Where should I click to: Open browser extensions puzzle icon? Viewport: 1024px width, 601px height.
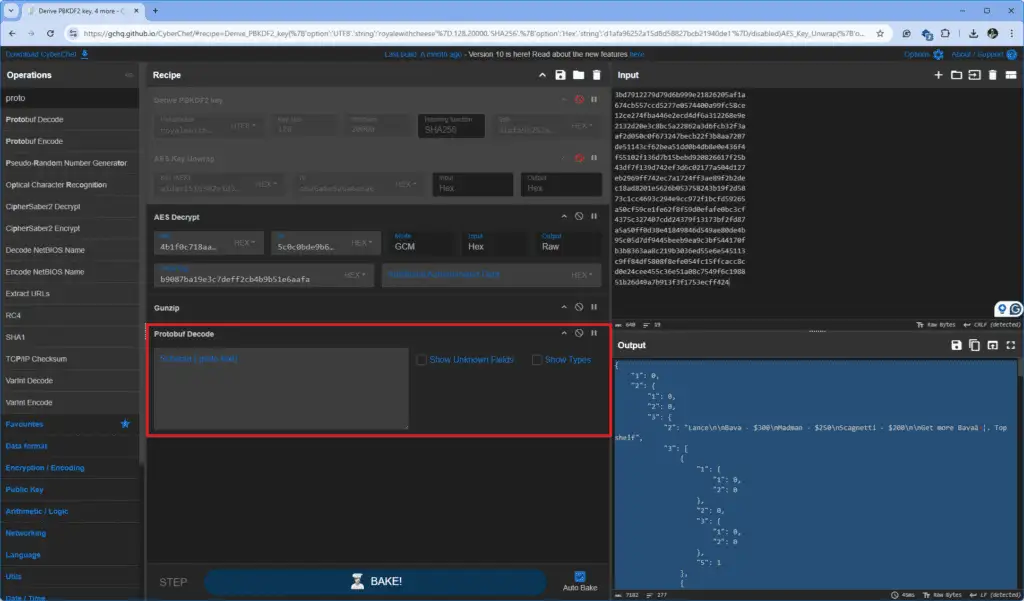[x=945, y=33]
